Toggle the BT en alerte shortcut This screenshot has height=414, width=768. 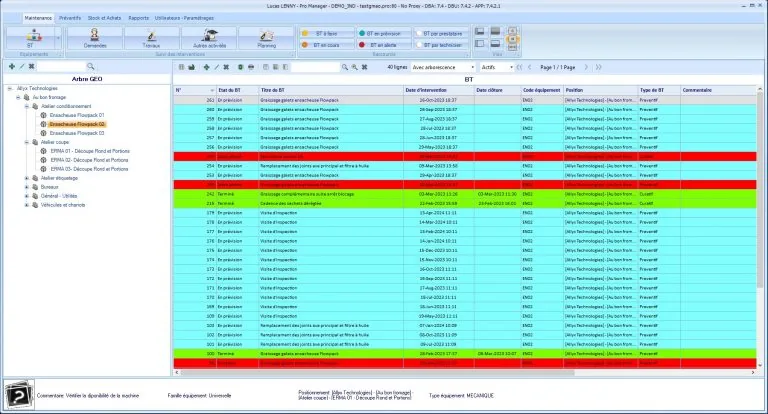tap(384, 45)
